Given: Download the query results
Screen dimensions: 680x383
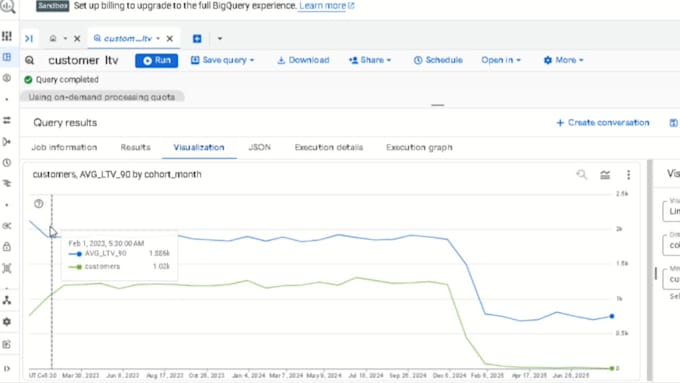Looking at the screenshot, I should pyautogui.click(x=303, y=60).
